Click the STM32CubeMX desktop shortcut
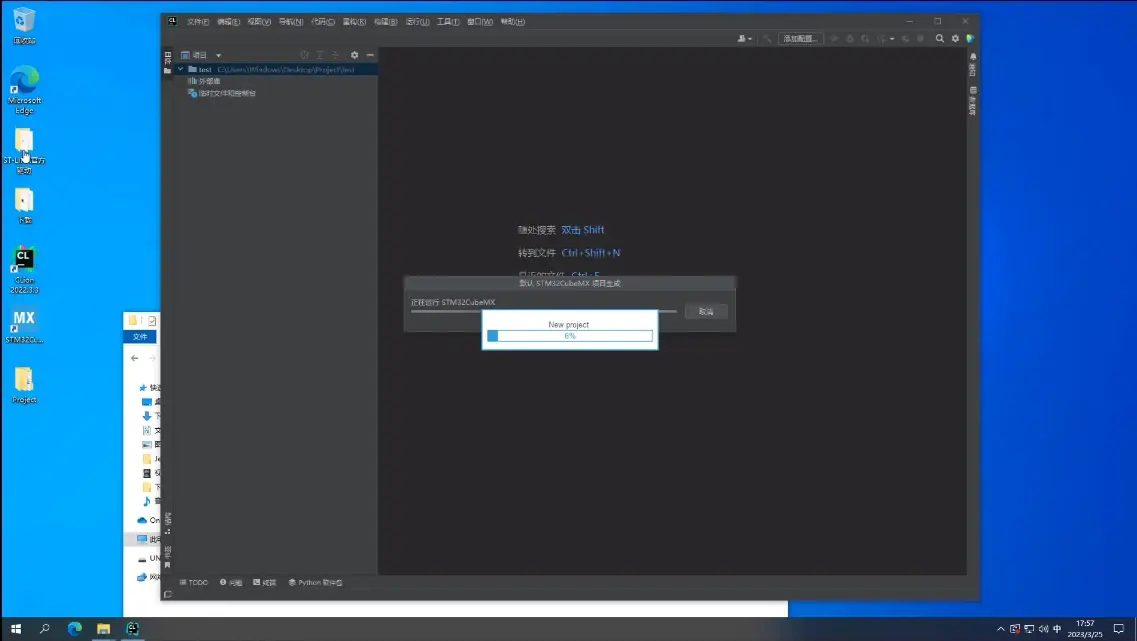The width and height of the screenshot is (1137, 641). pyautogui.click(x=24, y=326)
